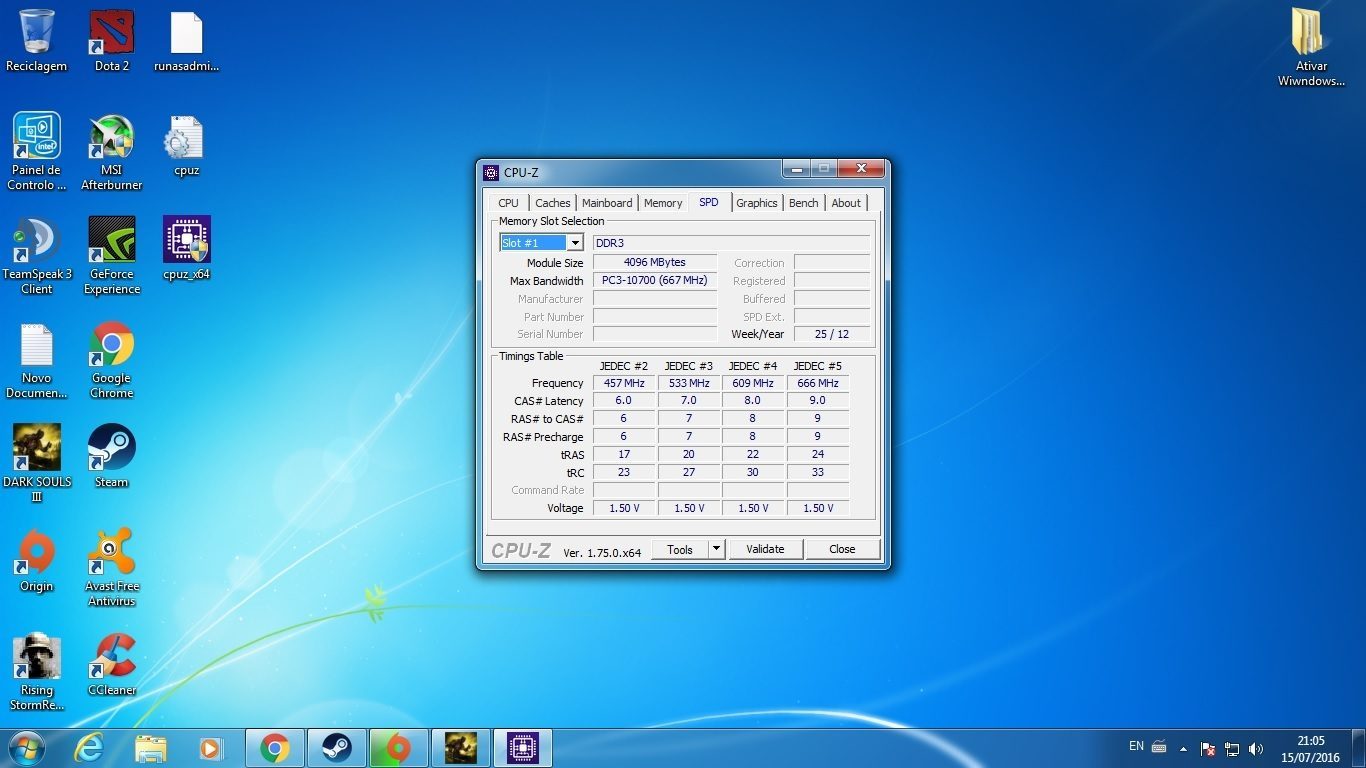
Task: Click the 457 MHz frequency cell
Action: tap(624, 383)
